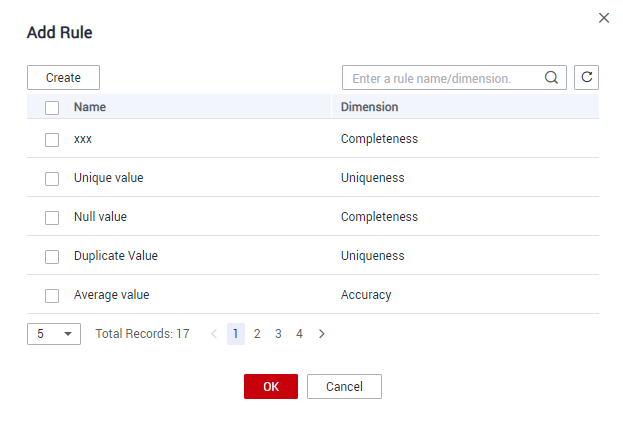Click the refresh rule list icon

pyautogui.click(x=586, y=77)
